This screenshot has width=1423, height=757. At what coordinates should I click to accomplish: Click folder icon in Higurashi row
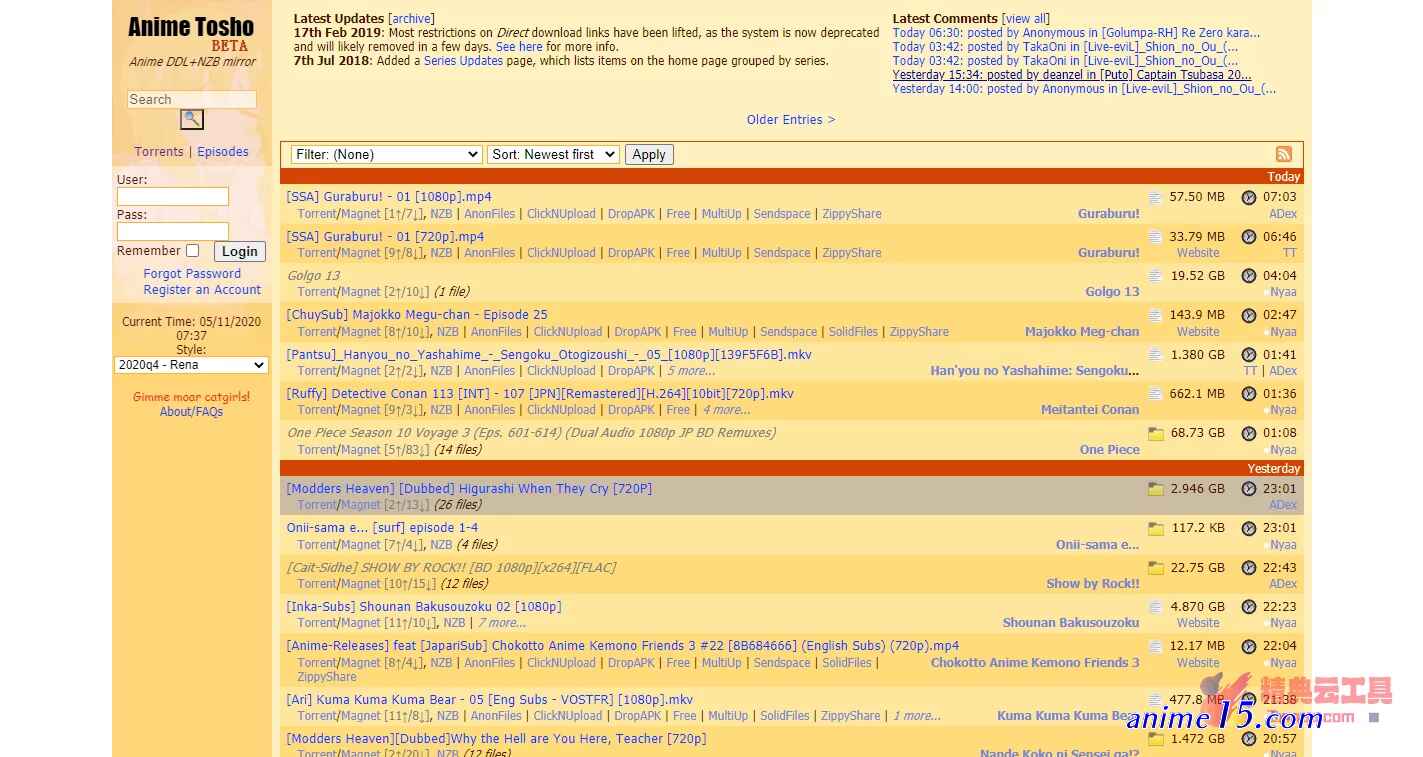coord(1156,490)
